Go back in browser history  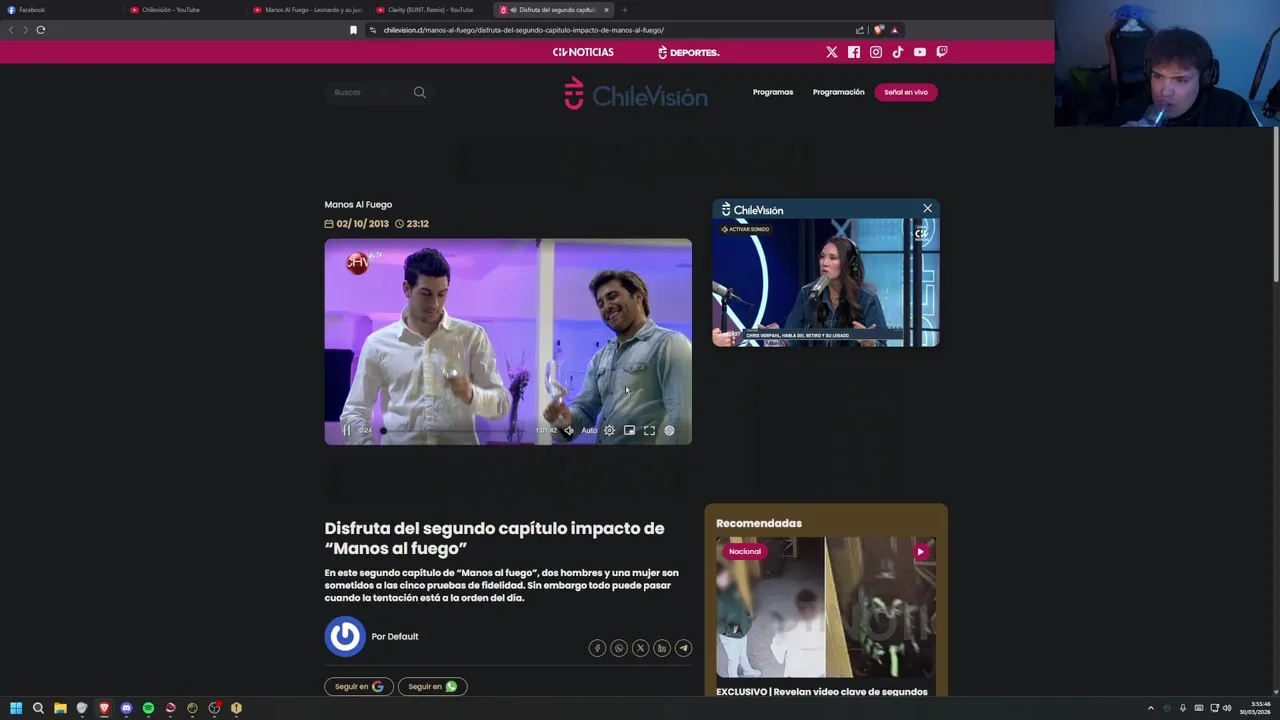[x=11, y=30]
